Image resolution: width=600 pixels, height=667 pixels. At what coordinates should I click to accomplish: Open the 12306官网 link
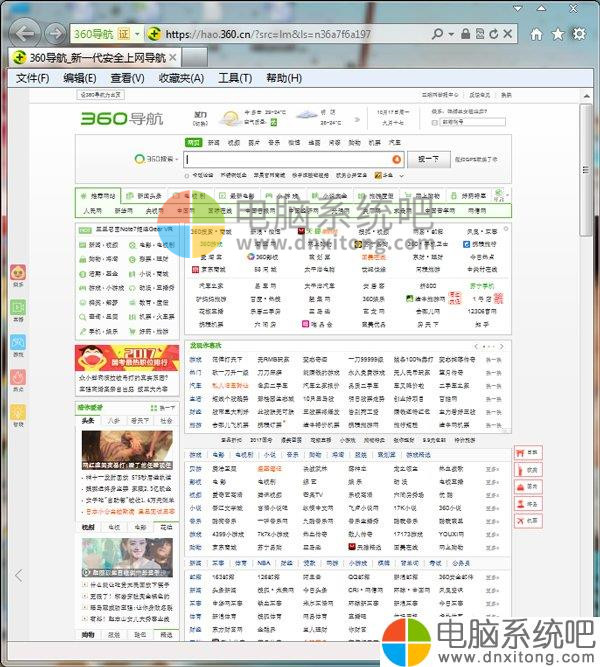(482, 312)
